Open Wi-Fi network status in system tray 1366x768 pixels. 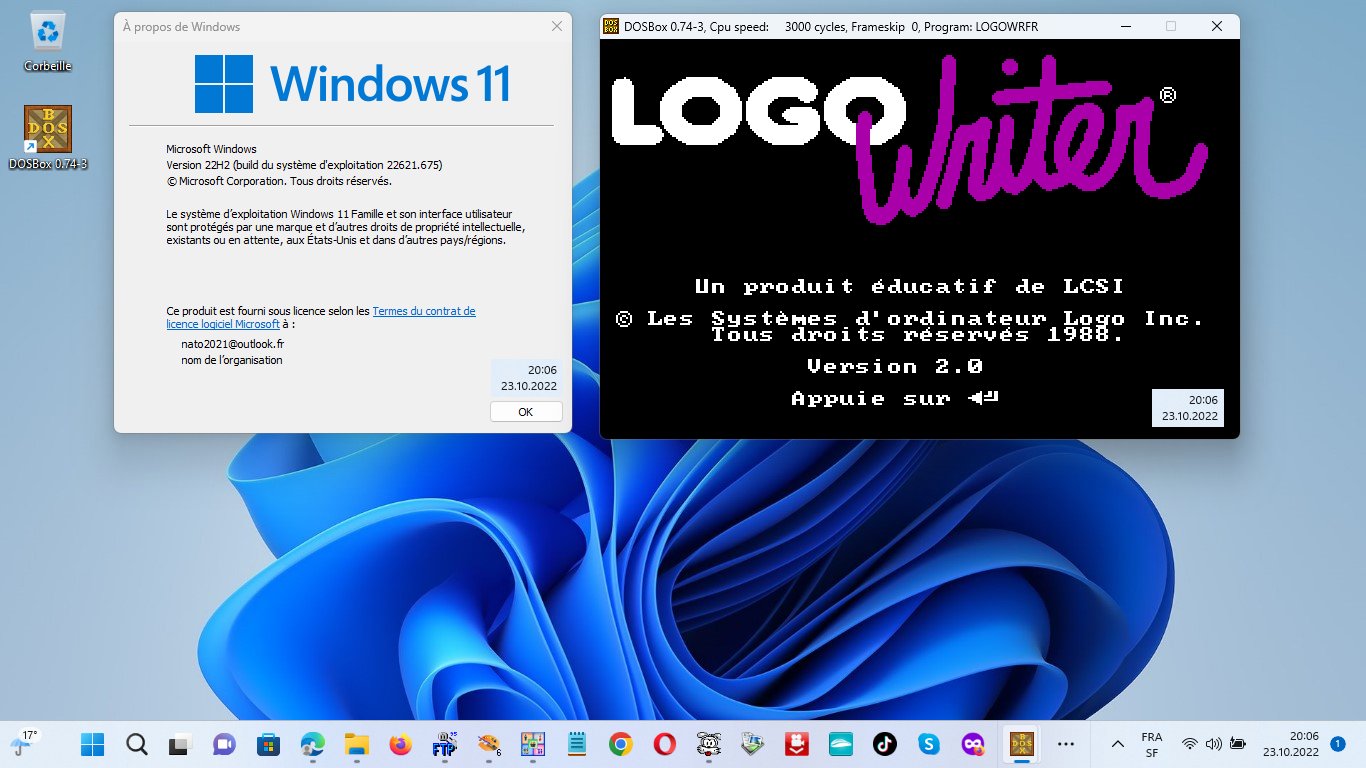[1189, 744]
